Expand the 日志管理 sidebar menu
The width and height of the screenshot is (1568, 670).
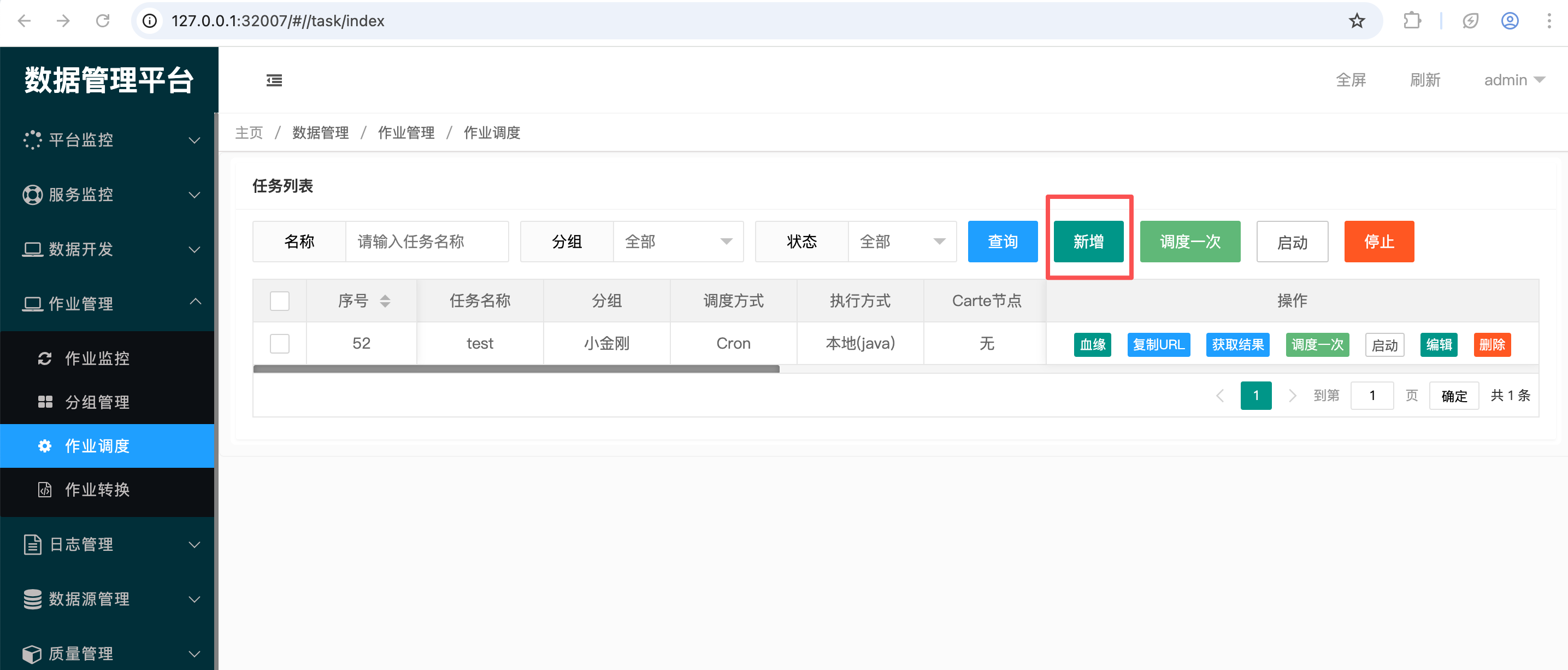110,544
